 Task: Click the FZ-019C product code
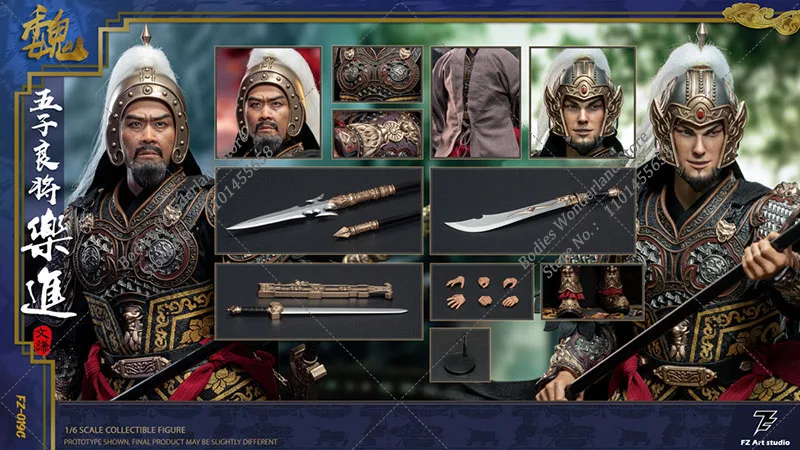click(20, 420)
